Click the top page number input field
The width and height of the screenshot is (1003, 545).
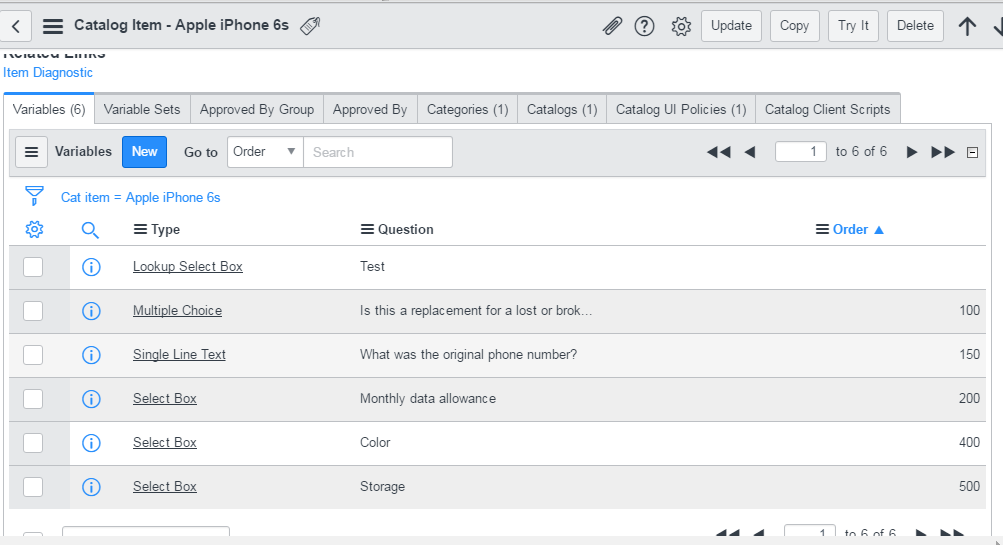[800, 152]
